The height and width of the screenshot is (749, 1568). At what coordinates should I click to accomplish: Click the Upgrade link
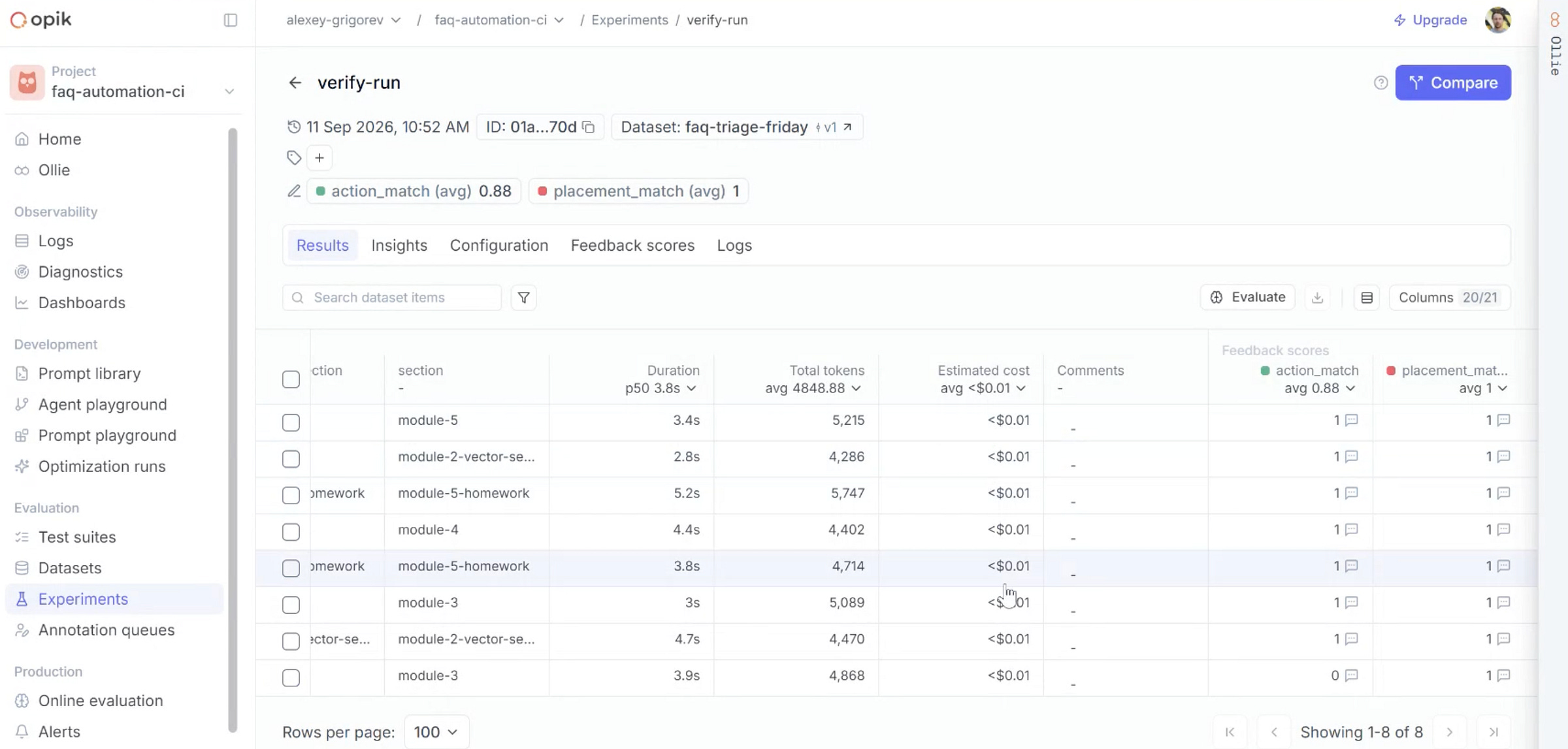1430,20
